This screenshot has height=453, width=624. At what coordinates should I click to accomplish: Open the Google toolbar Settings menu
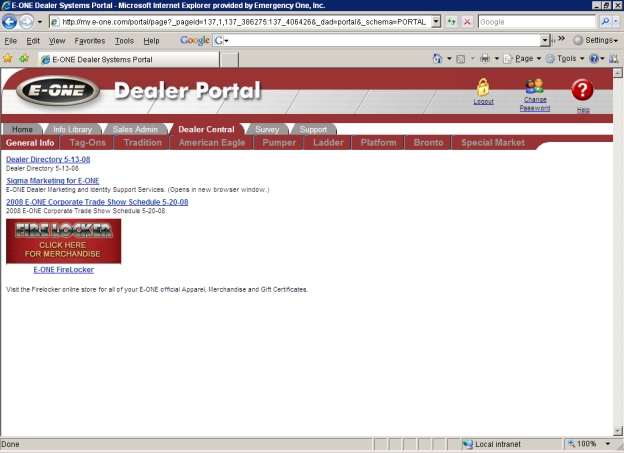(x=596, y=40)
